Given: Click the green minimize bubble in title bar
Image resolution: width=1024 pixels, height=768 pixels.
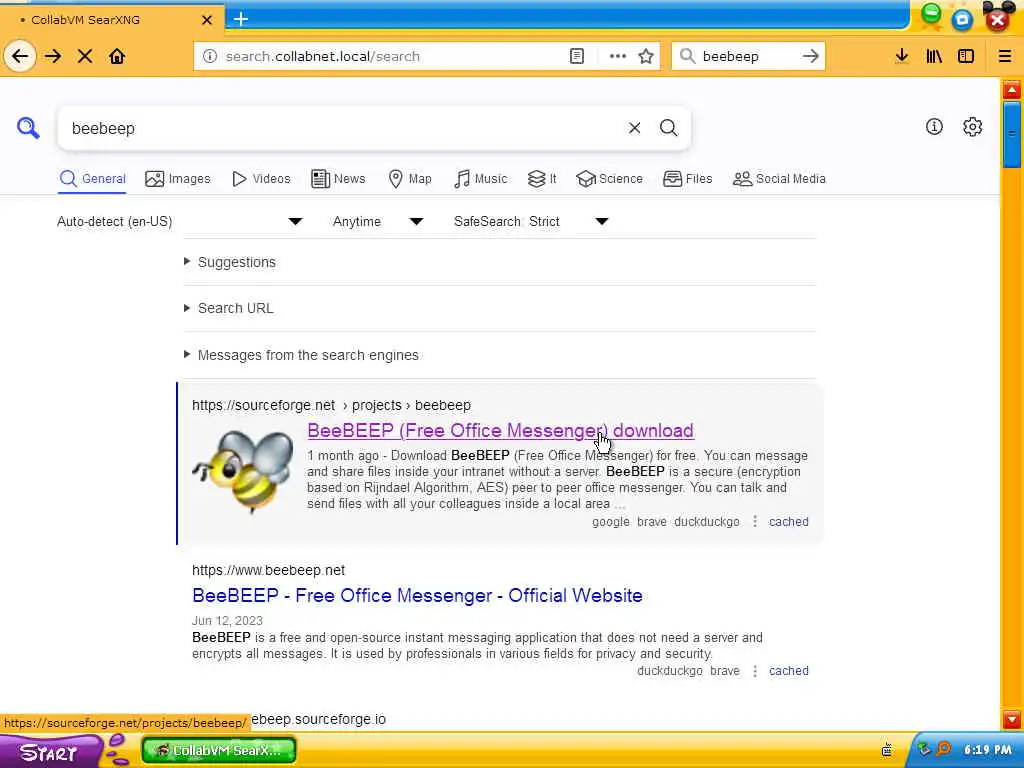Looking at the screenshot, I should 931,16.
